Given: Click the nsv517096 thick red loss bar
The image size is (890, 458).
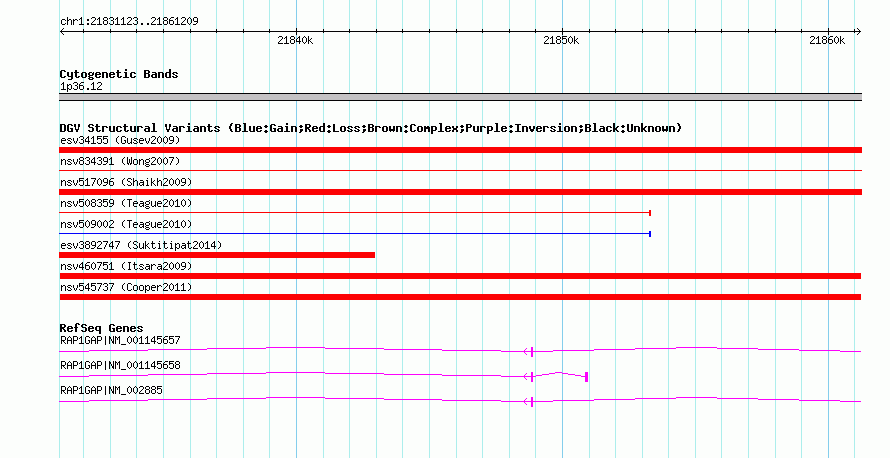Looking at the screenshot, I should pyautogui.click(x=460, y=192).
